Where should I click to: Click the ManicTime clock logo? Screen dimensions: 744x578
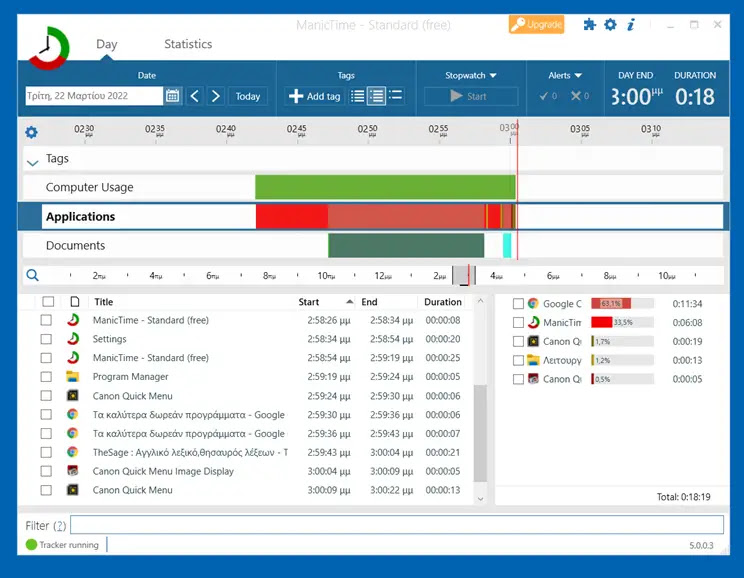(x=49, y=48)
